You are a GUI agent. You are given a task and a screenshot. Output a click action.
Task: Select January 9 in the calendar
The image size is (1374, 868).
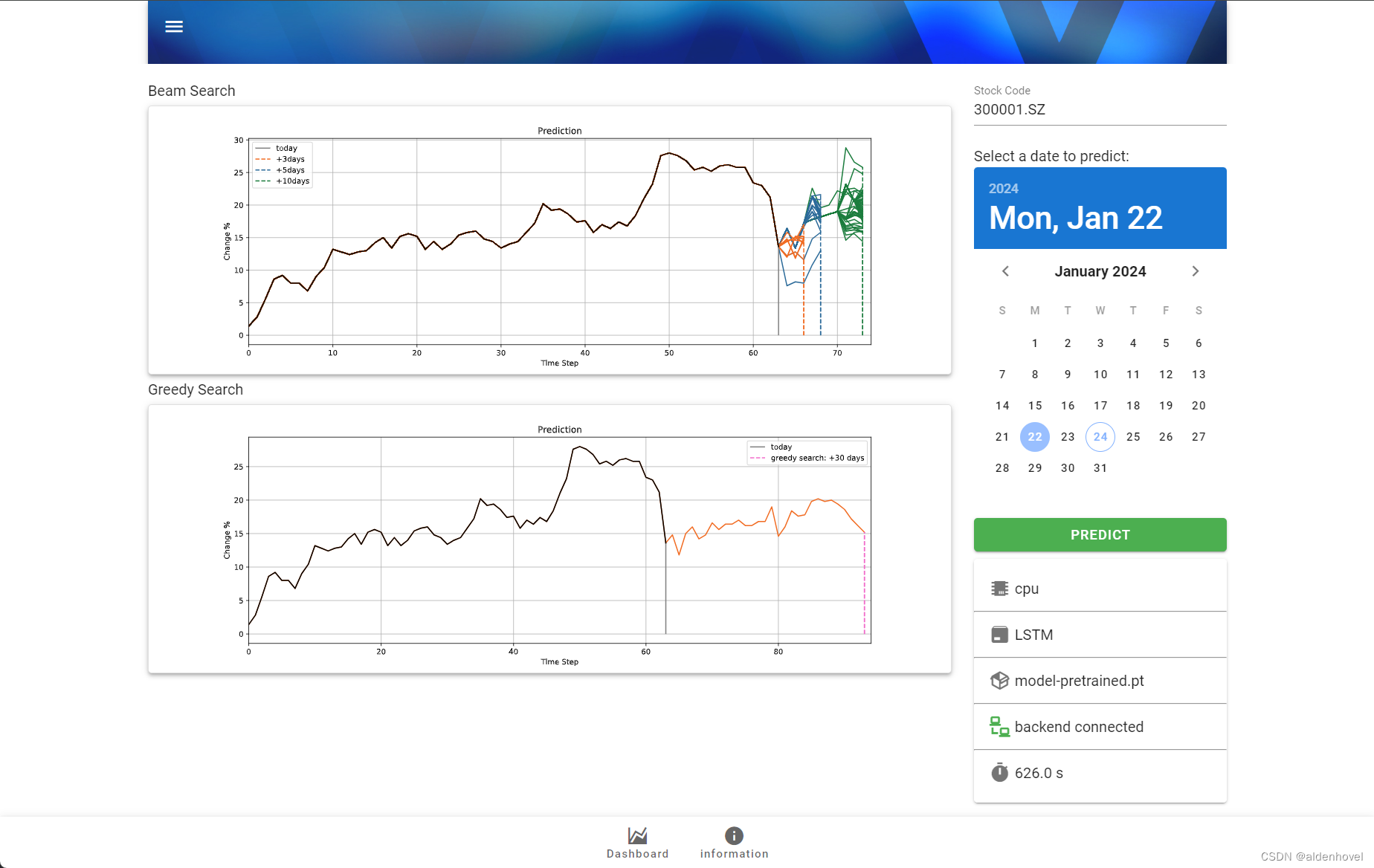pyautogui.click(x=1067, y=375)
